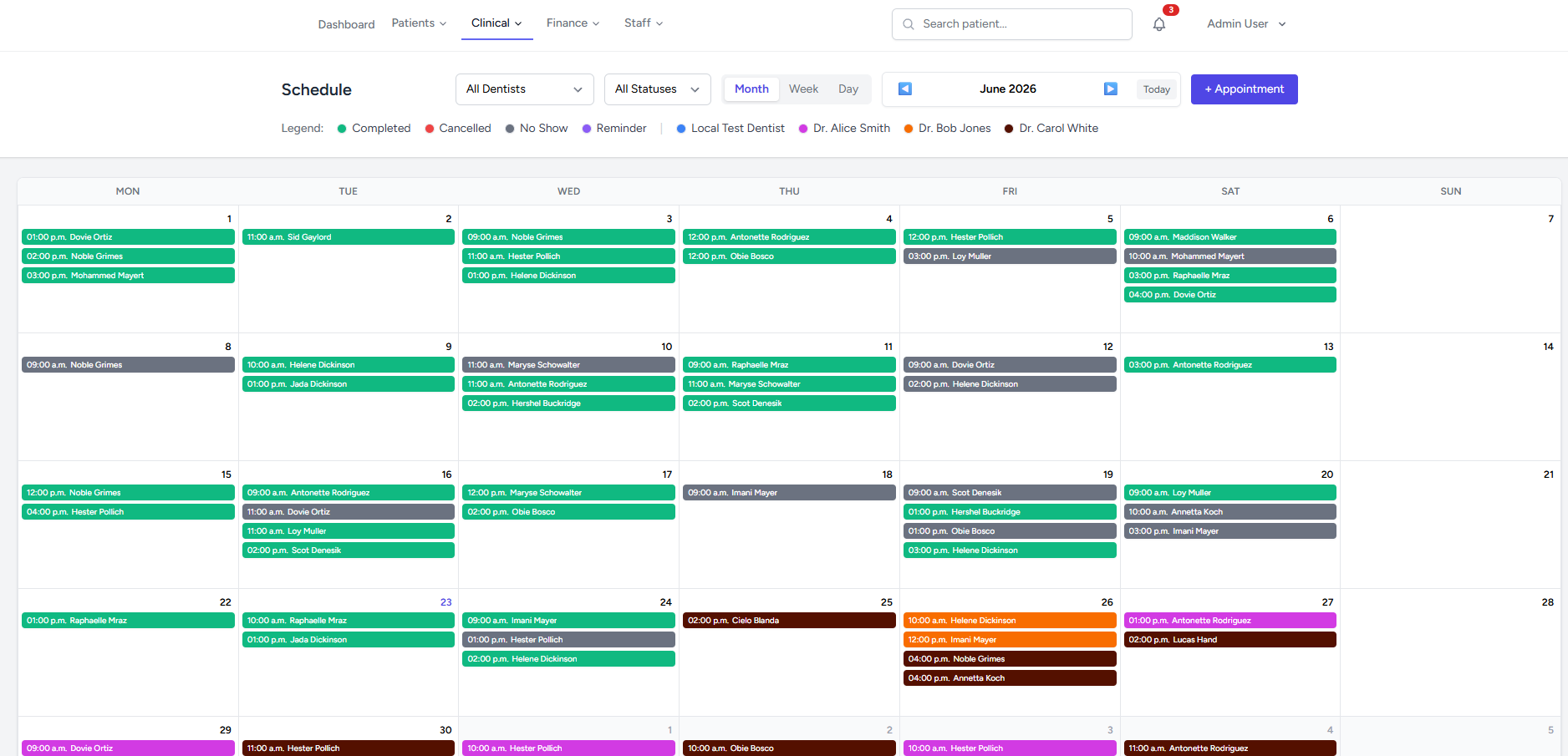Image resolution: width=1568 pixels, height=756 pixels.
Task: Open the notifications bell icon
Action: tap(1159, 24)
